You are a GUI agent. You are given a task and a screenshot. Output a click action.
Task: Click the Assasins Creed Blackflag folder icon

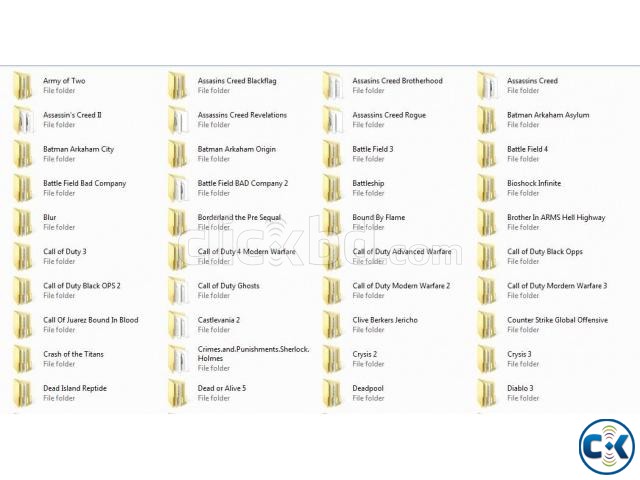pos(177,86)
